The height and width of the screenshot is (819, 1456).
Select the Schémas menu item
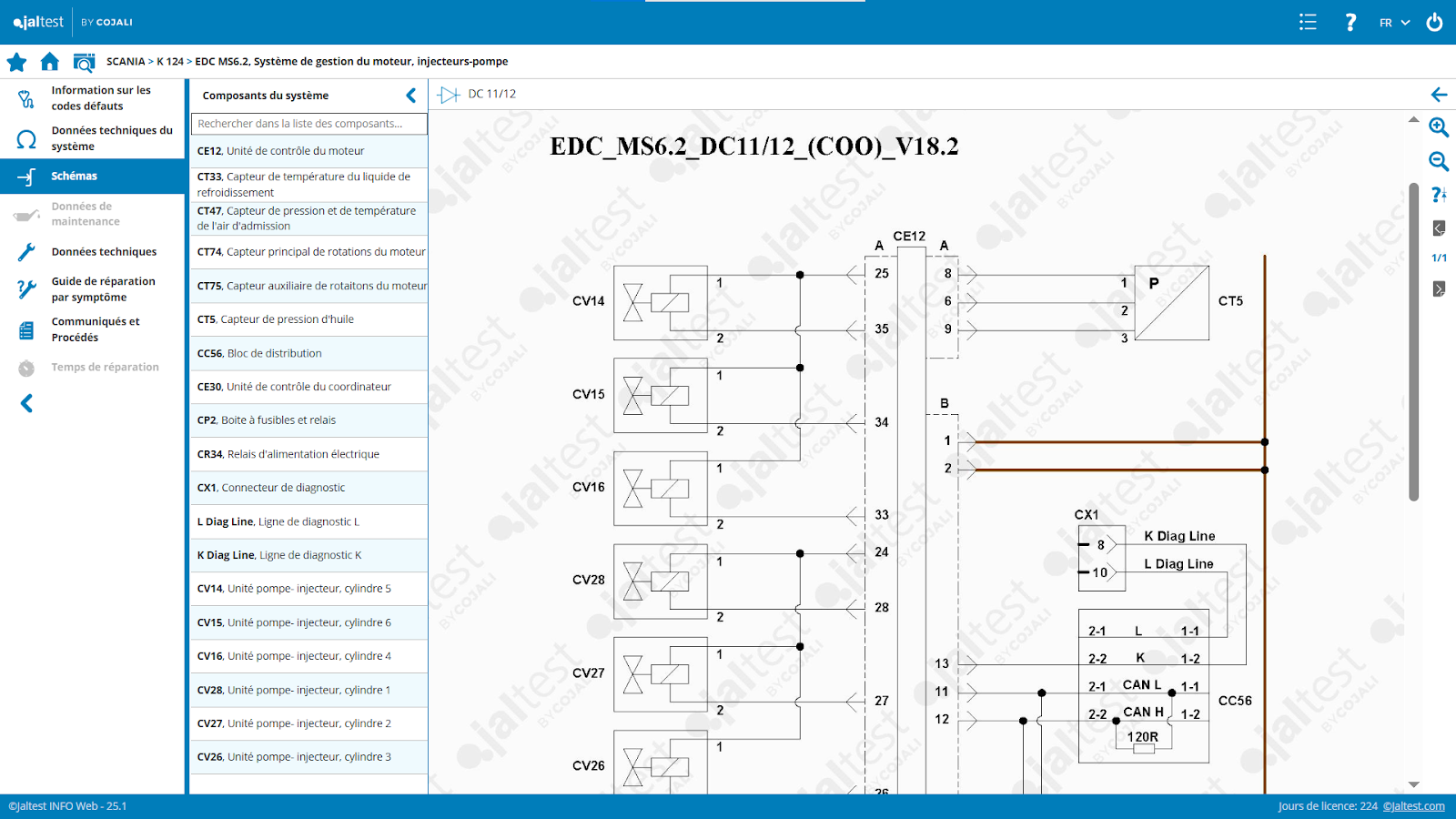pyautogui.click(x=93, y=176)
